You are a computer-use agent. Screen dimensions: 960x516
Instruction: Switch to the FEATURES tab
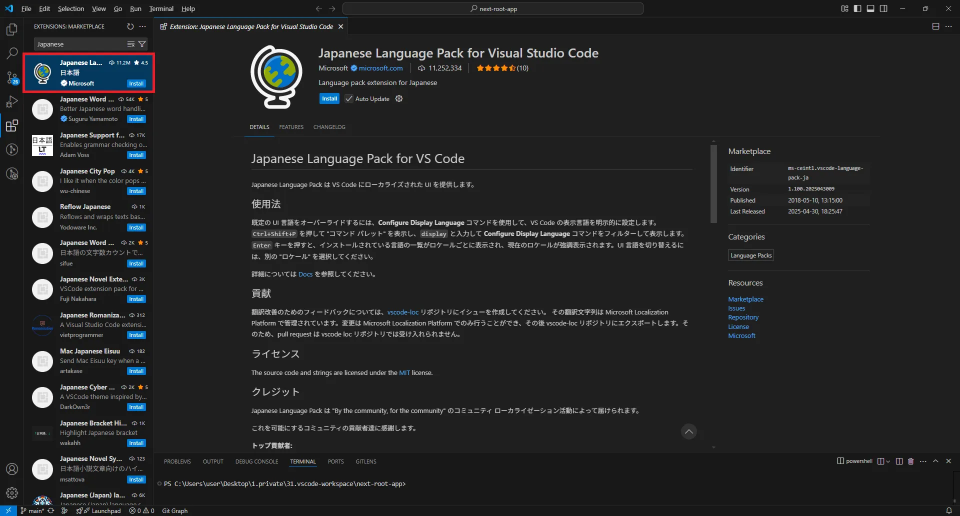click(291, 127)
